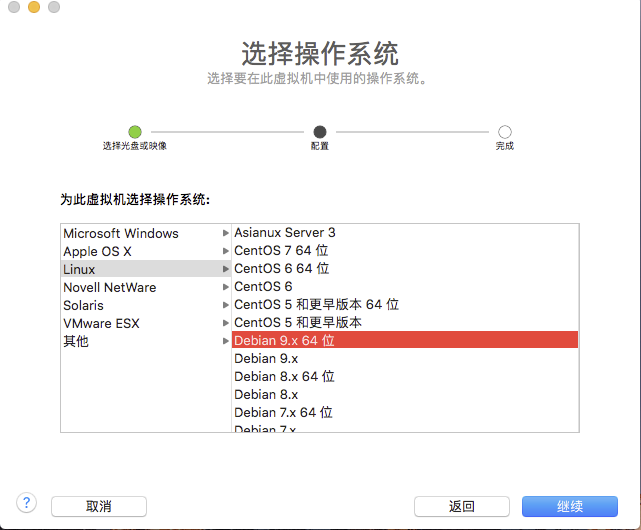Viewport: 641px width, 530px height.
Task: Minimize window with yellow button
Action: tap(34, 7)
